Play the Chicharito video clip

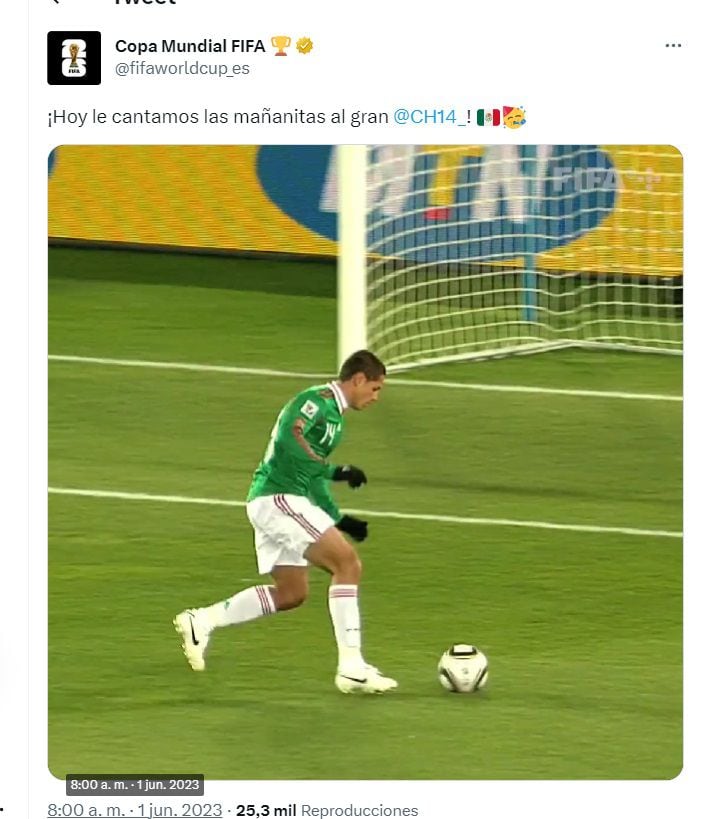[365, 462]
